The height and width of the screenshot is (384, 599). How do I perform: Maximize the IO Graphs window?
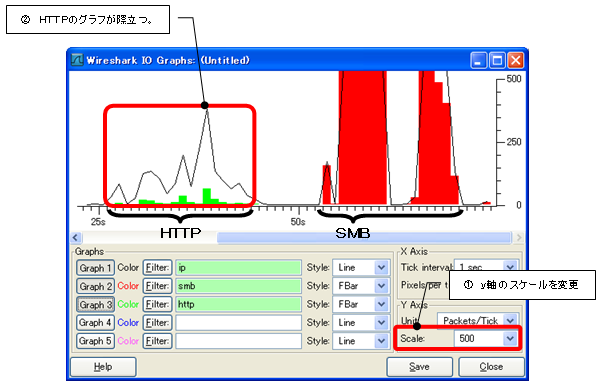coord(497,60)
